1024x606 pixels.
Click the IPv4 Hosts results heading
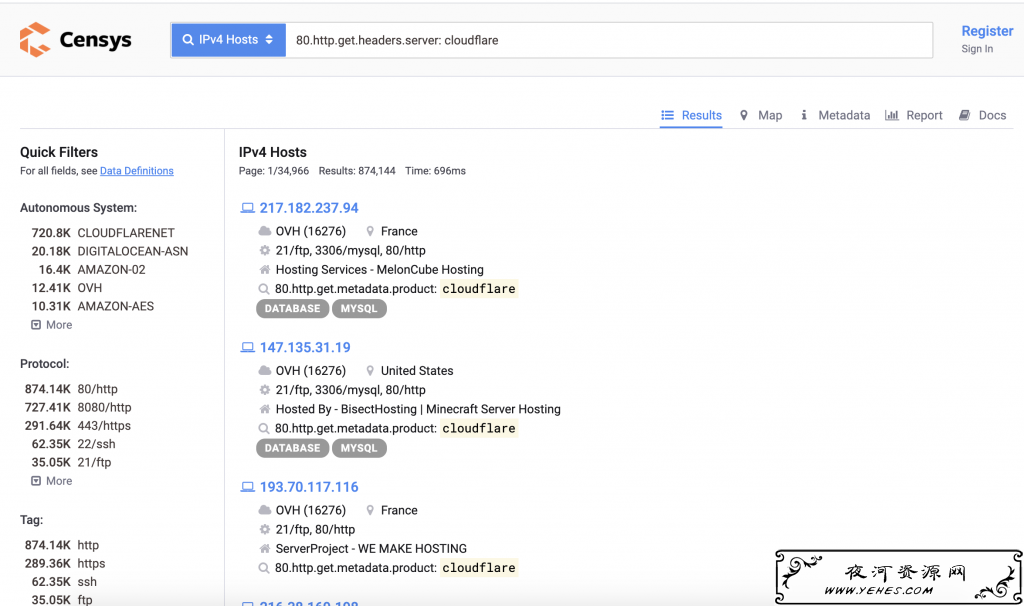pyautogui.click(x=273, y=152)
